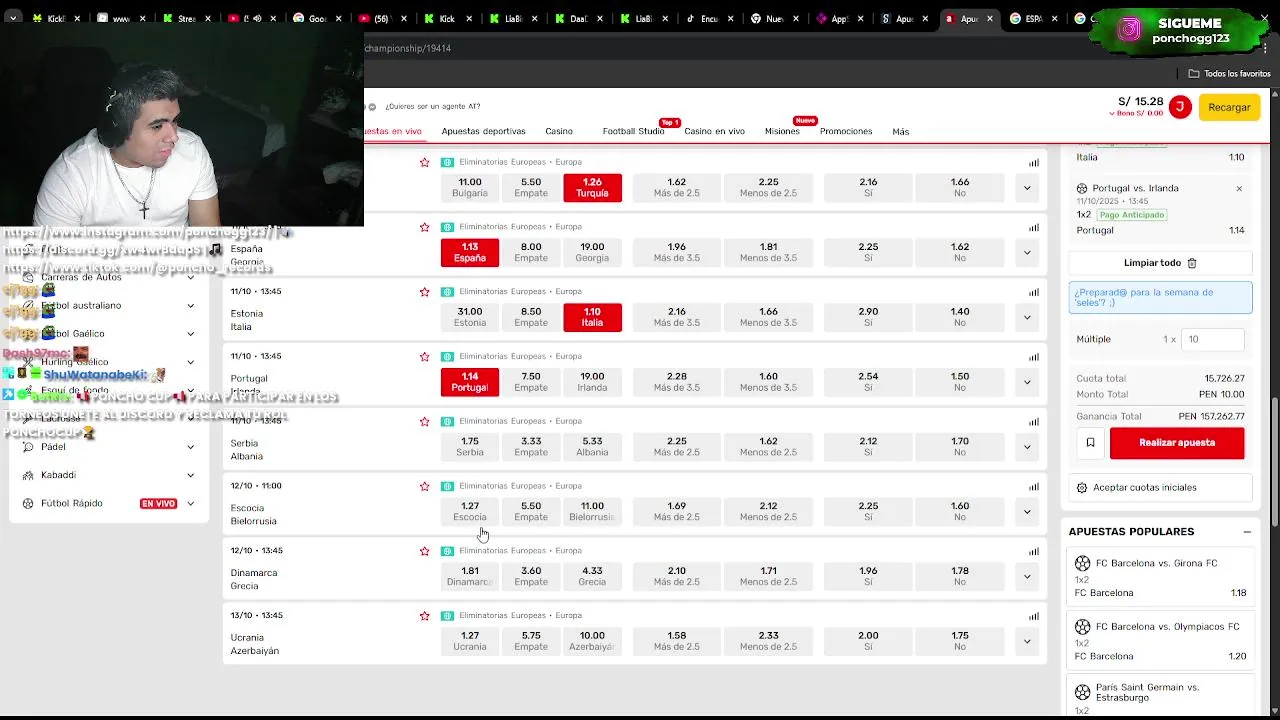Click the Pádel sport icon in sidebar
Image resolution: width=1280 pixels, height=720 pixels.
pos(28,447)
